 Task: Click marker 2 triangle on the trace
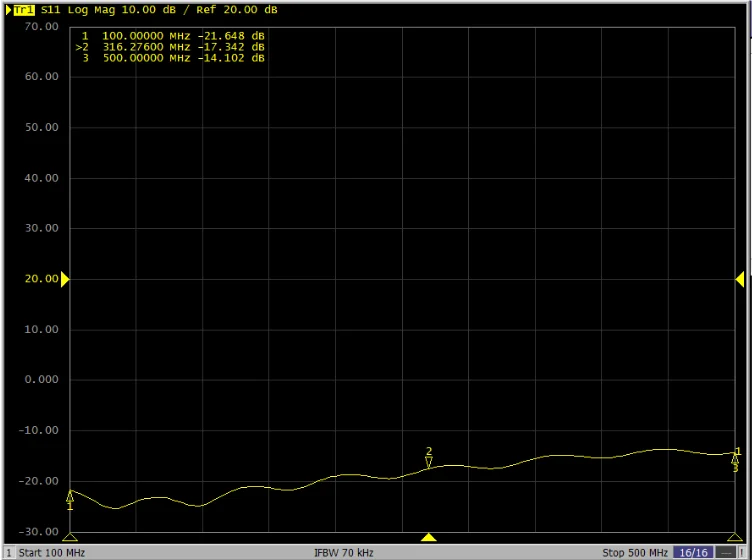tap(429, 462)
